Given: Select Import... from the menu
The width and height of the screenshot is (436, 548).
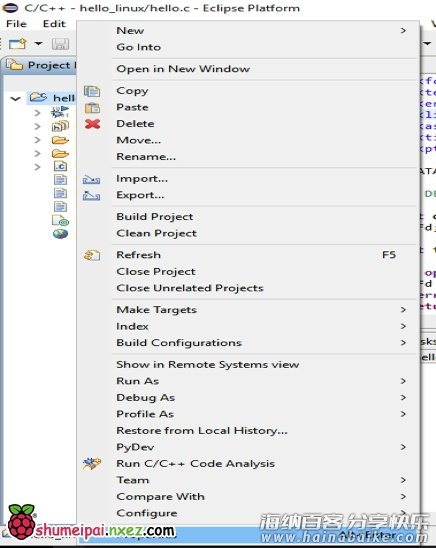Looking at the screenshot, I should tap(248, 179).
